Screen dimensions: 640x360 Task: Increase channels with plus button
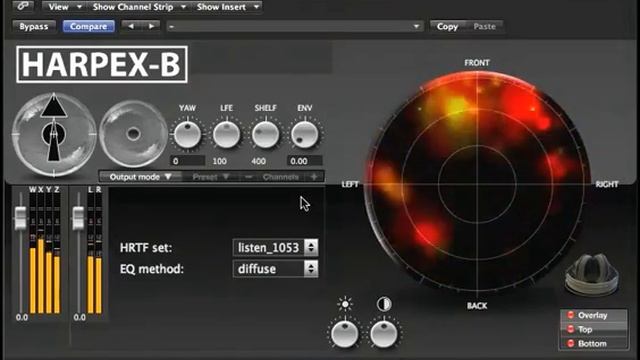(x=314, y=177)
